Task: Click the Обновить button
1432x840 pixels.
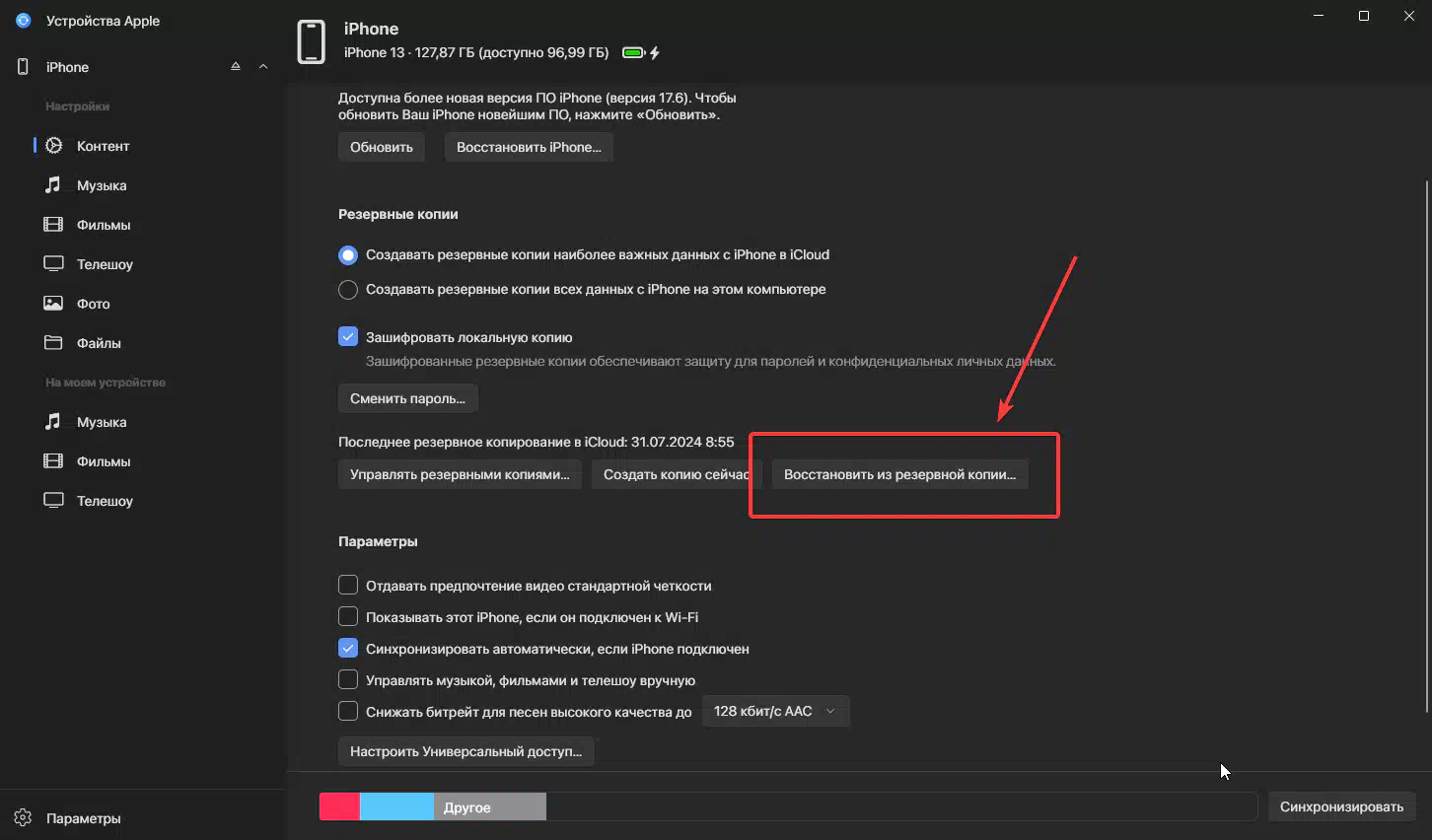Action: coord(382,147)
